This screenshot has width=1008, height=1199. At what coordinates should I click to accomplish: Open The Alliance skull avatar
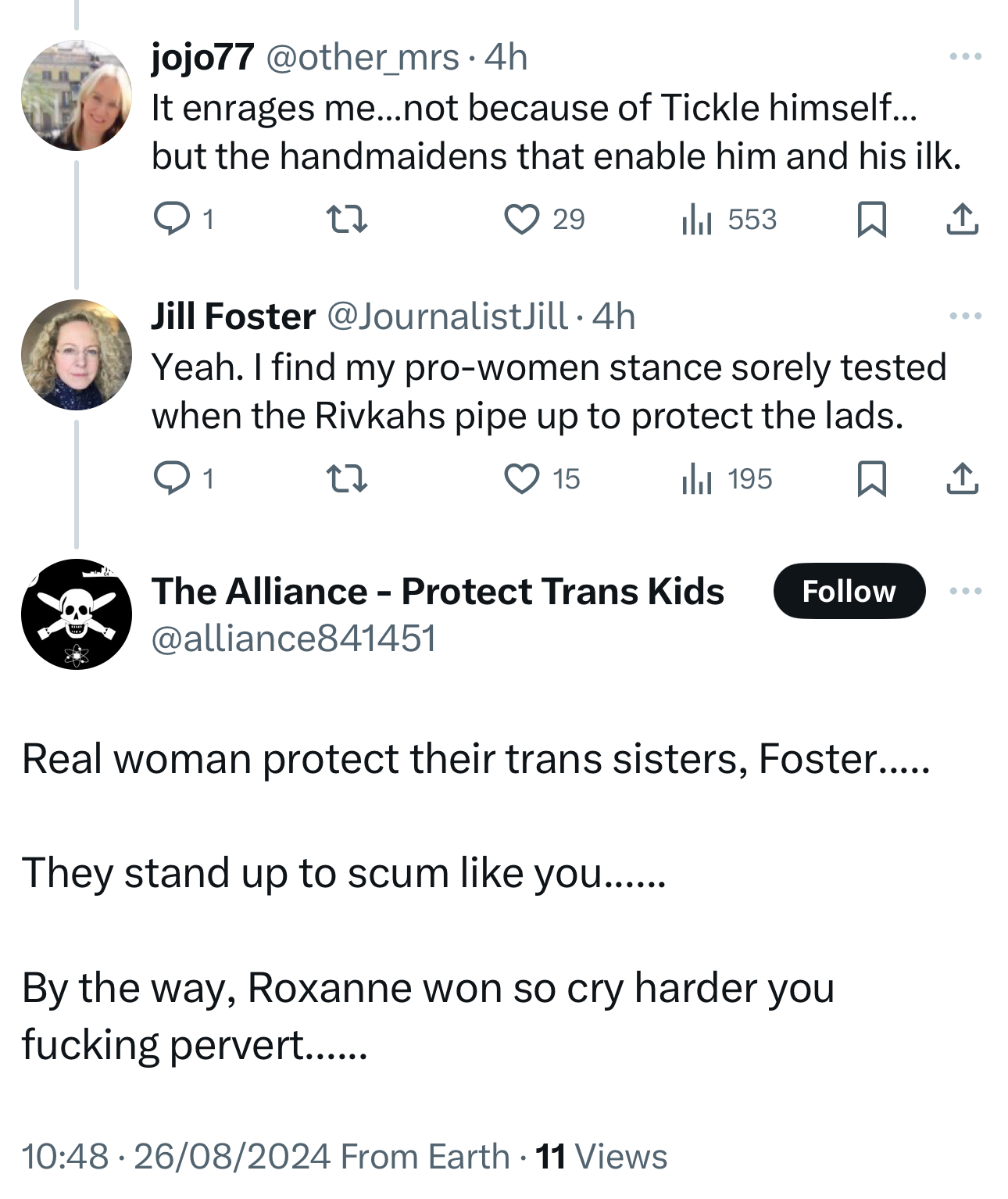click(77, 614)
